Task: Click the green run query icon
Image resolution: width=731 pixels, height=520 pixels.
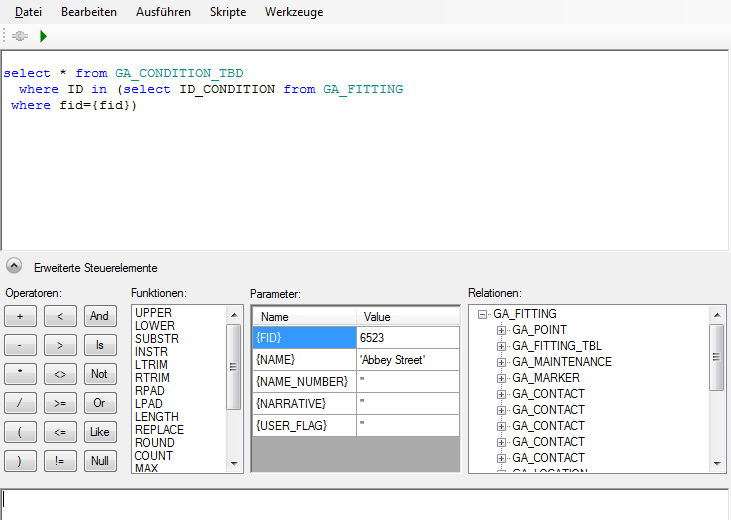Action: point(43,36)
